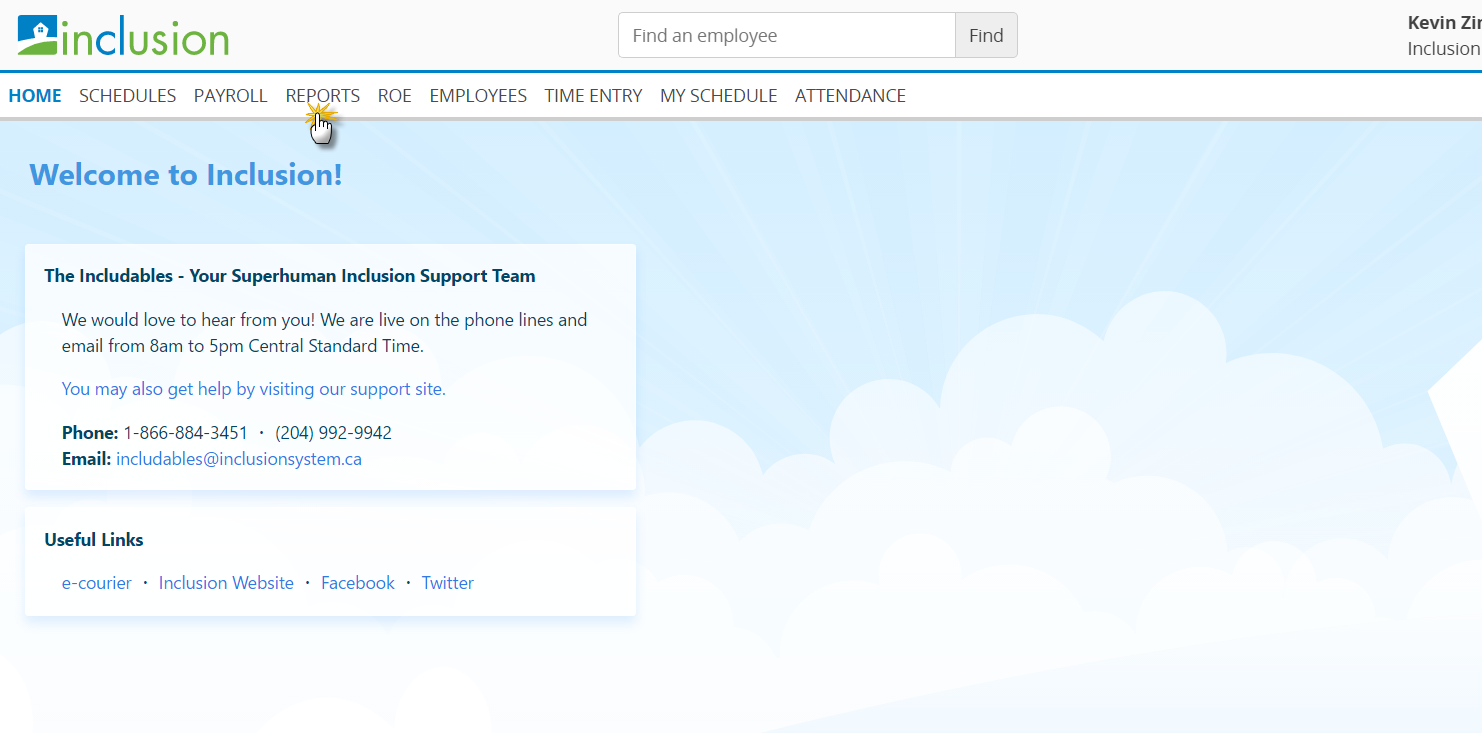Click the user name at top right
1482x733 pixels.
tap(1444, 23)
